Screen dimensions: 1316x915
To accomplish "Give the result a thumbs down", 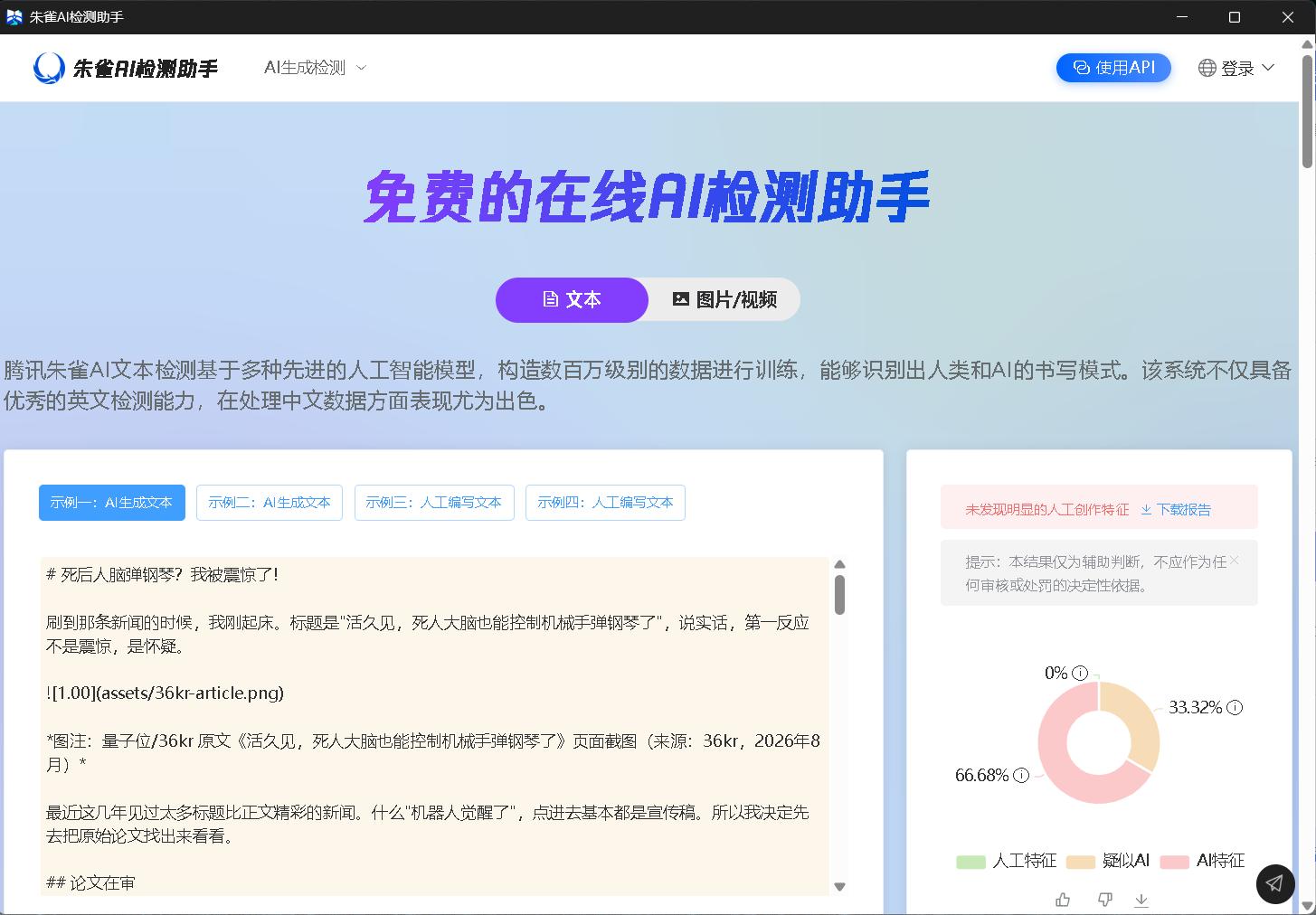I will [x=1104, y=900].
